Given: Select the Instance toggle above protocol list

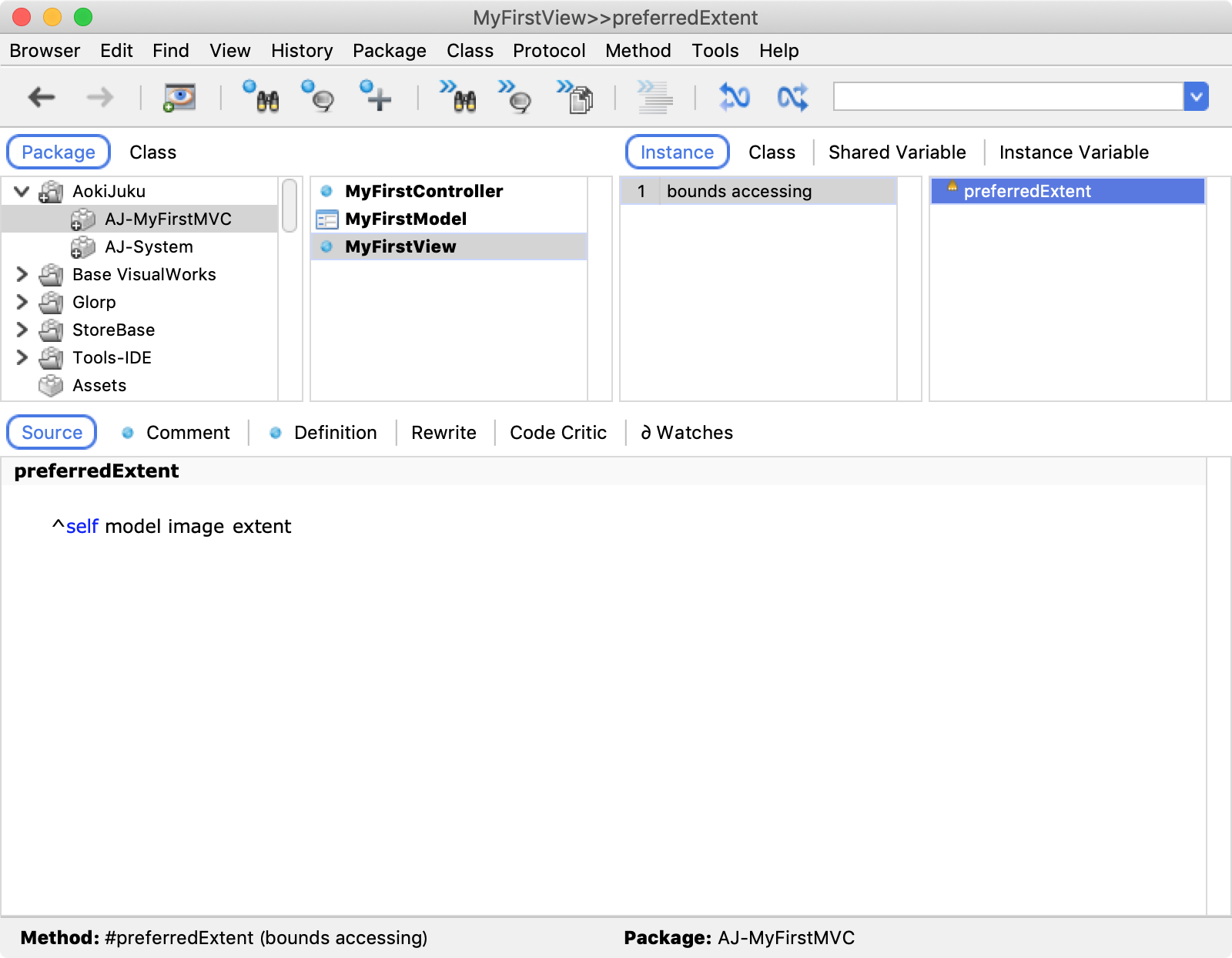Looking at the screenshot, I should [677, 152].
